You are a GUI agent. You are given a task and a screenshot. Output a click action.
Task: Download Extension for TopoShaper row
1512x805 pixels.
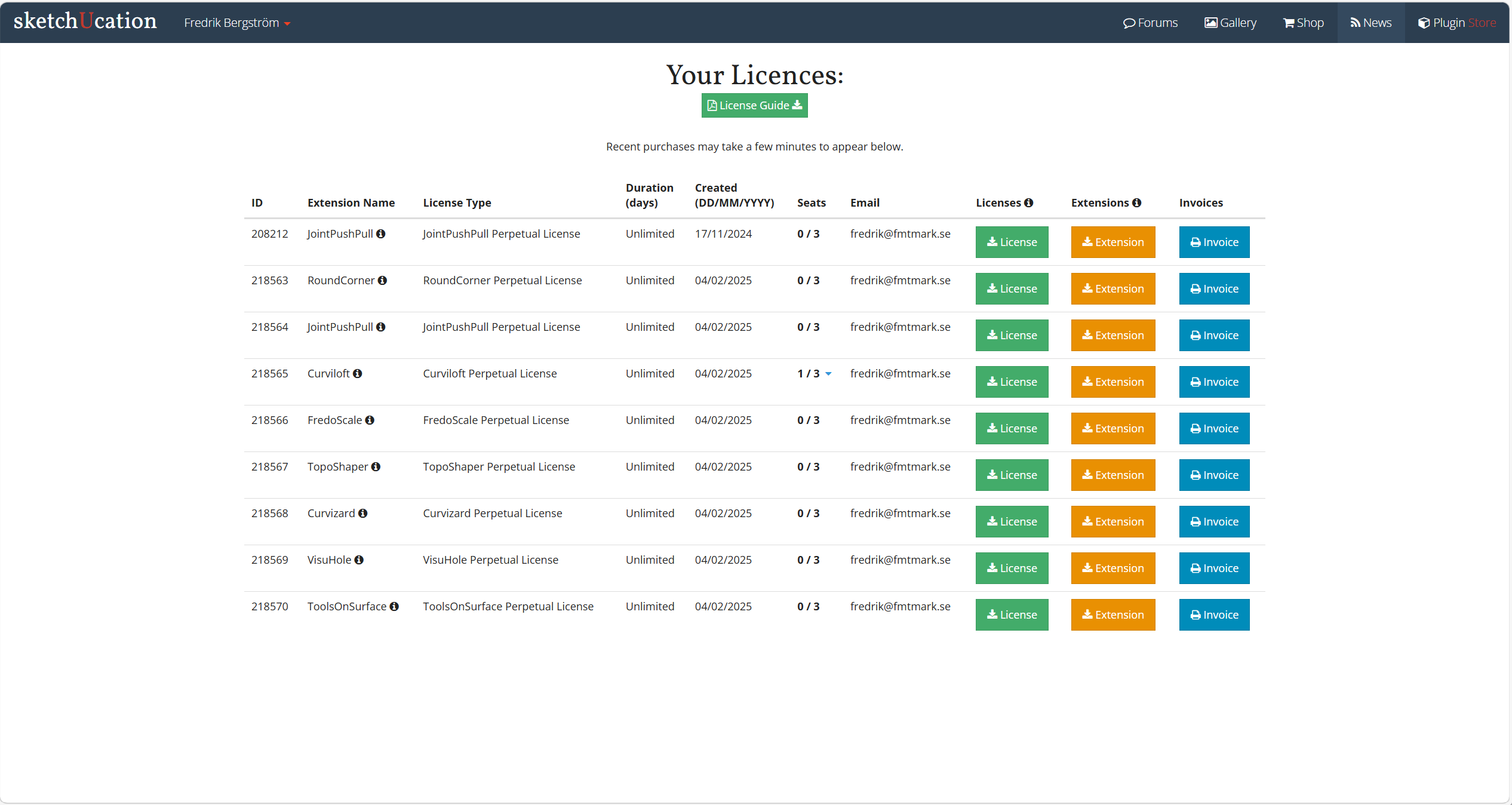tap(1113, 475)
